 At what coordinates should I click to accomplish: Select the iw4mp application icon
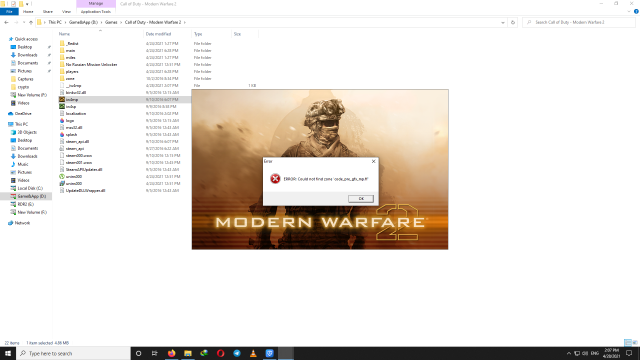62,100
